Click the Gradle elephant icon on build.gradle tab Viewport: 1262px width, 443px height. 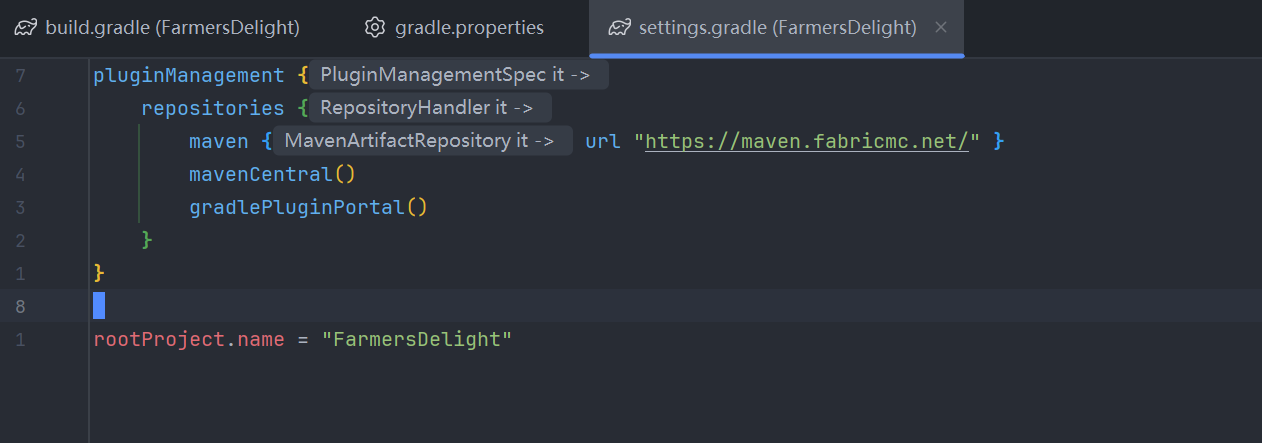tap(26, 28)
